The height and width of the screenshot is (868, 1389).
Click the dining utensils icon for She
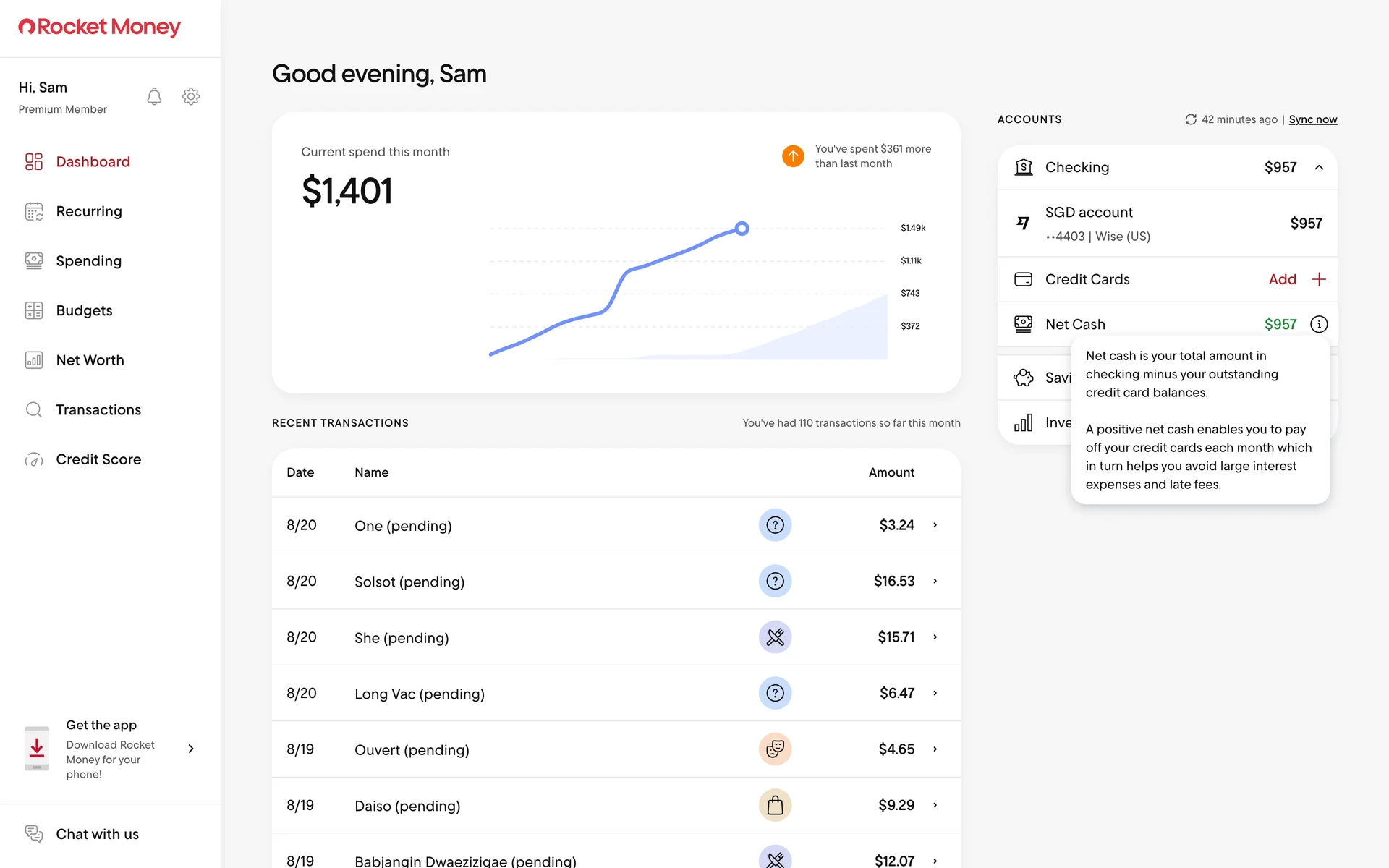775,637
